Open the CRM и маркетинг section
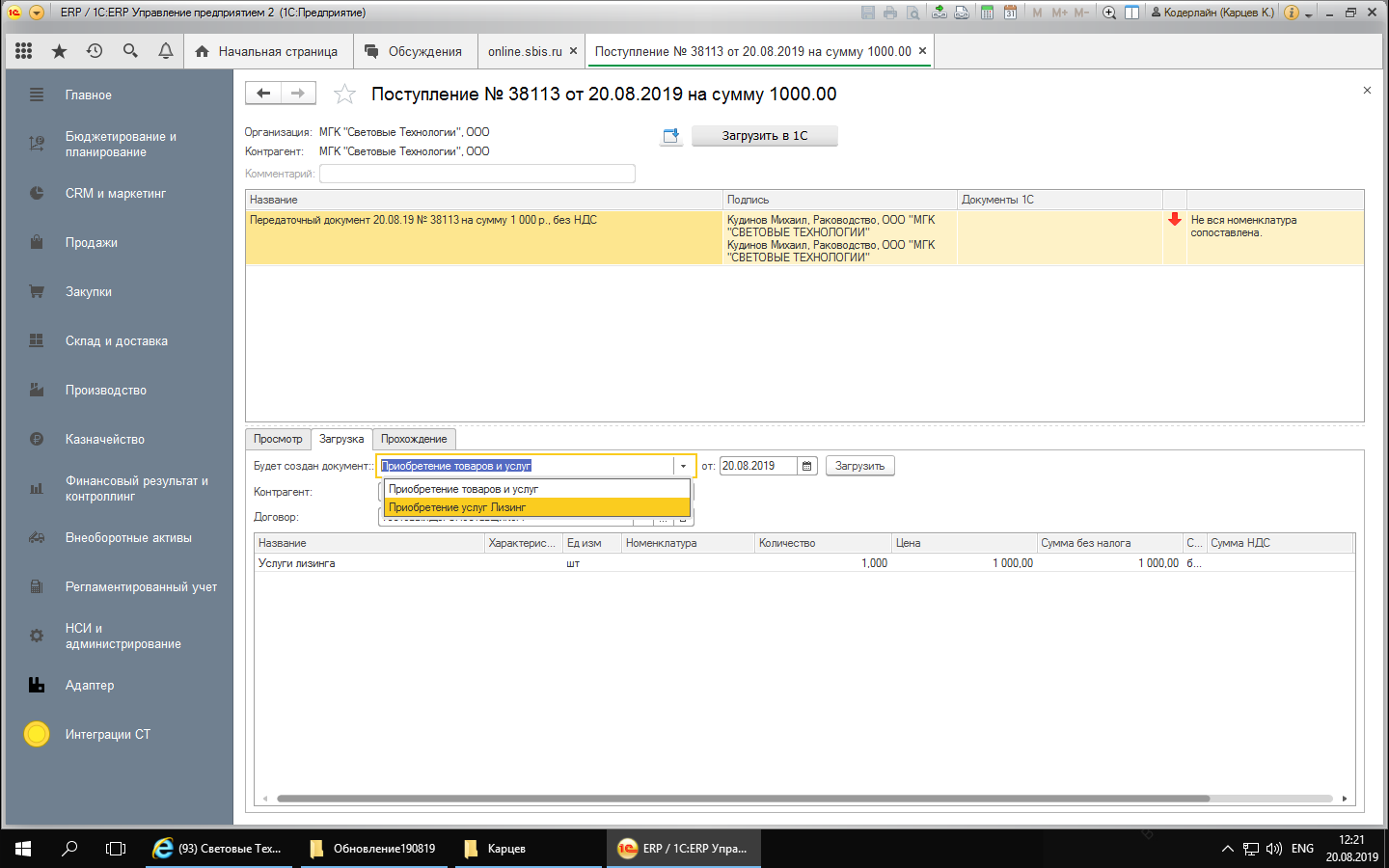Screen dimensions: 1389x868 (x=118, y=193)
